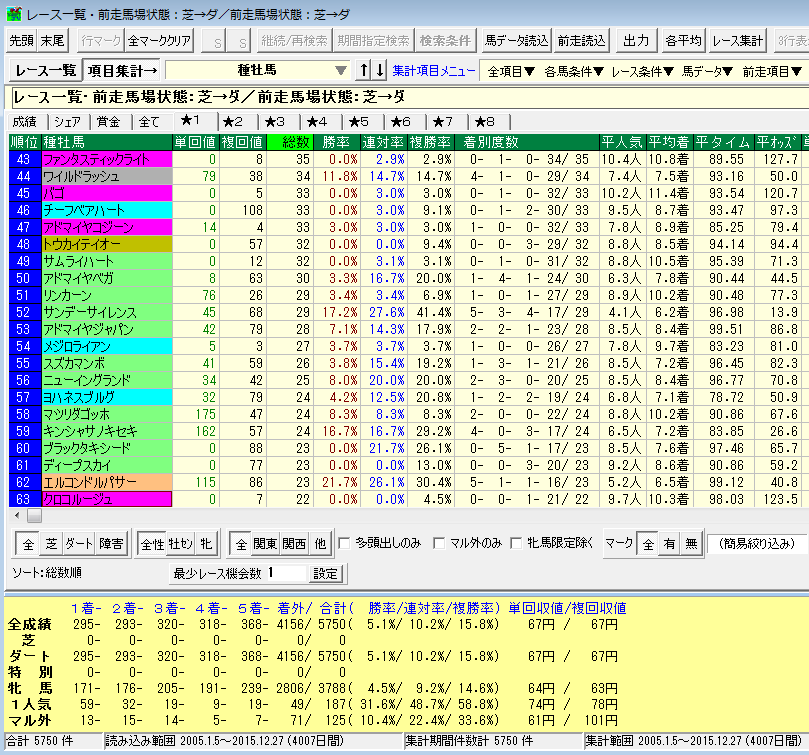This screenshot has height=755, width=809.
Task: Expand the 全項目▼ menu
Action: 511,71
